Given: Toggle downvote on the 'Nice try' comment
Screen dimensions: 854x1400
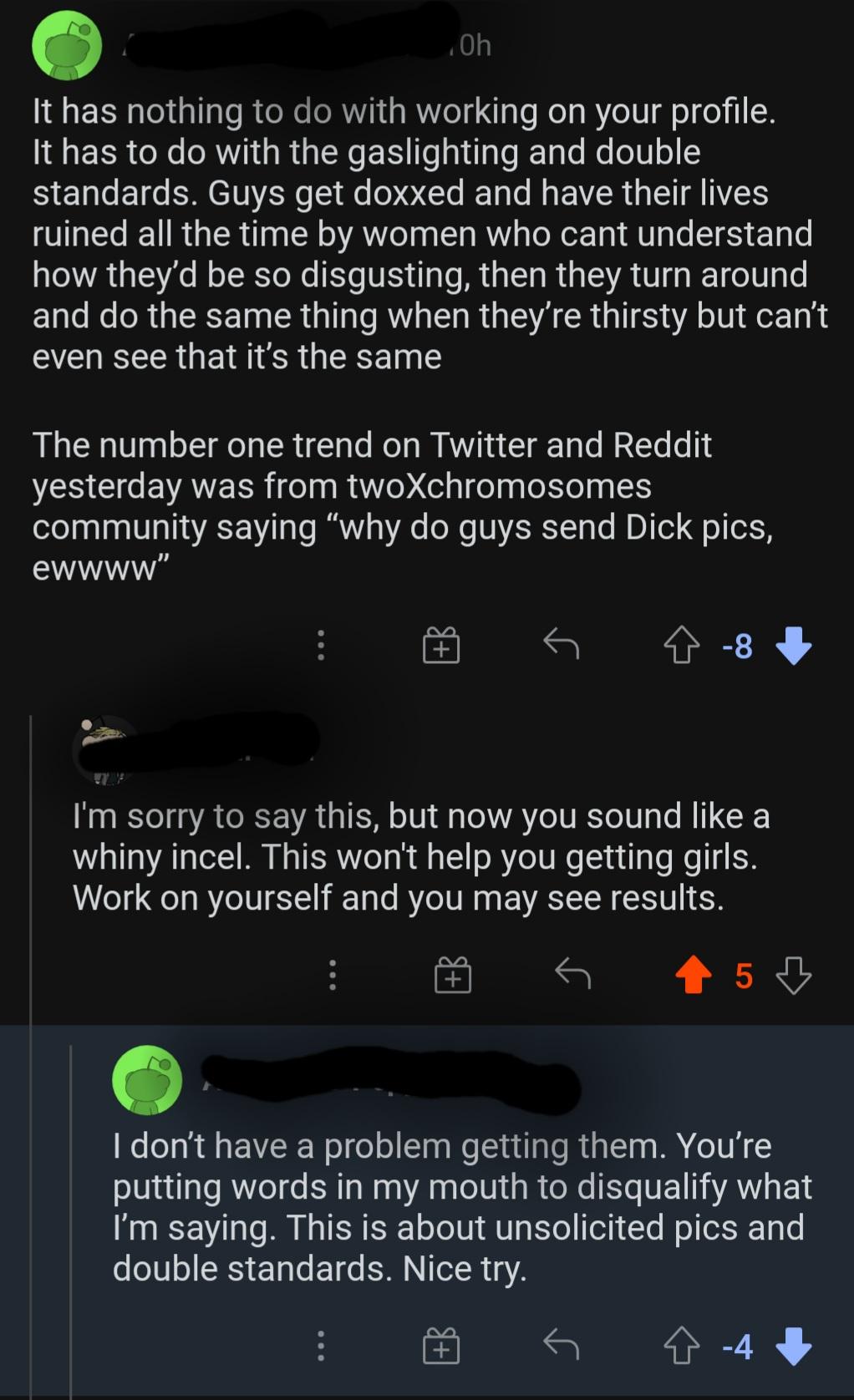Looking at the screenshot, I should coord(793,1346).
